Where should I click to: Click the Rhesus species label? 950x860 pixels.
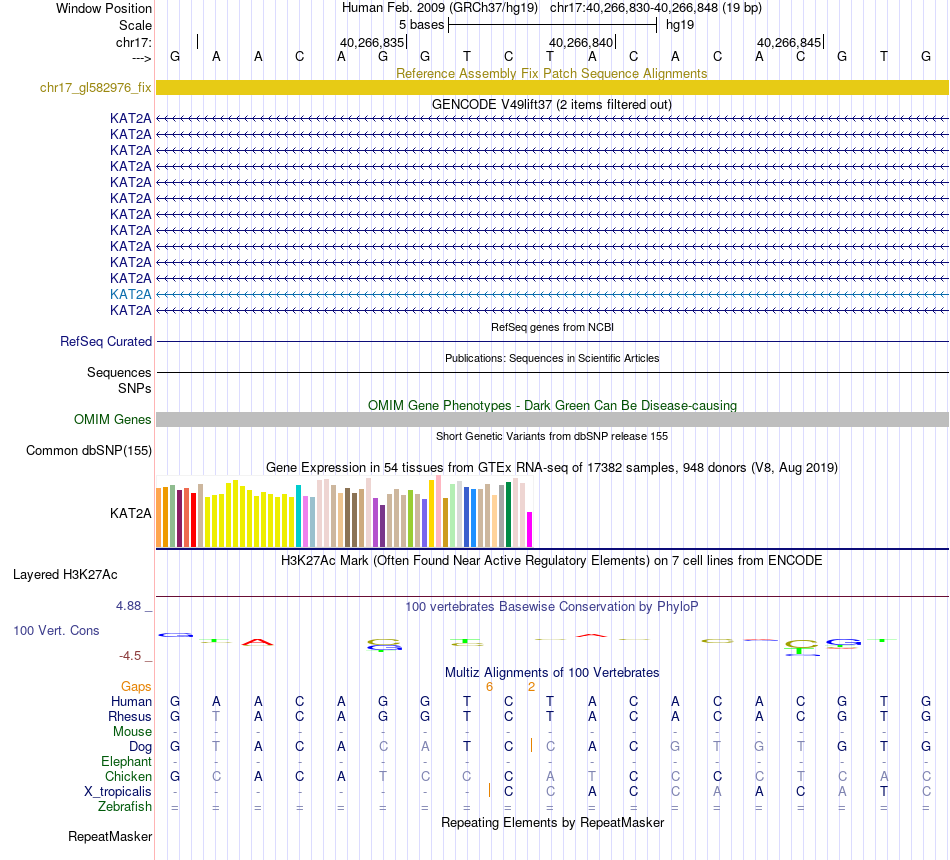pos(130,716)
